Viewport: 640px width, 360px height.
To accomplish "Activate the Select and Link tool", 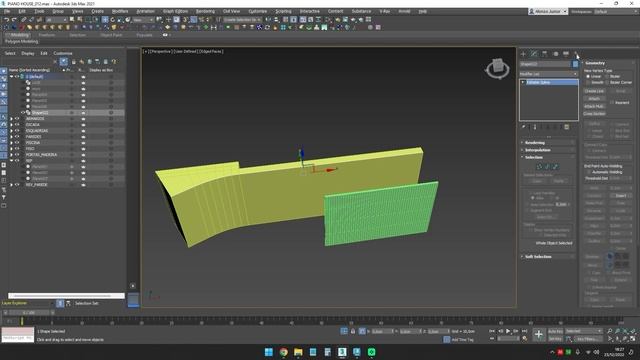I will (24, 20).
